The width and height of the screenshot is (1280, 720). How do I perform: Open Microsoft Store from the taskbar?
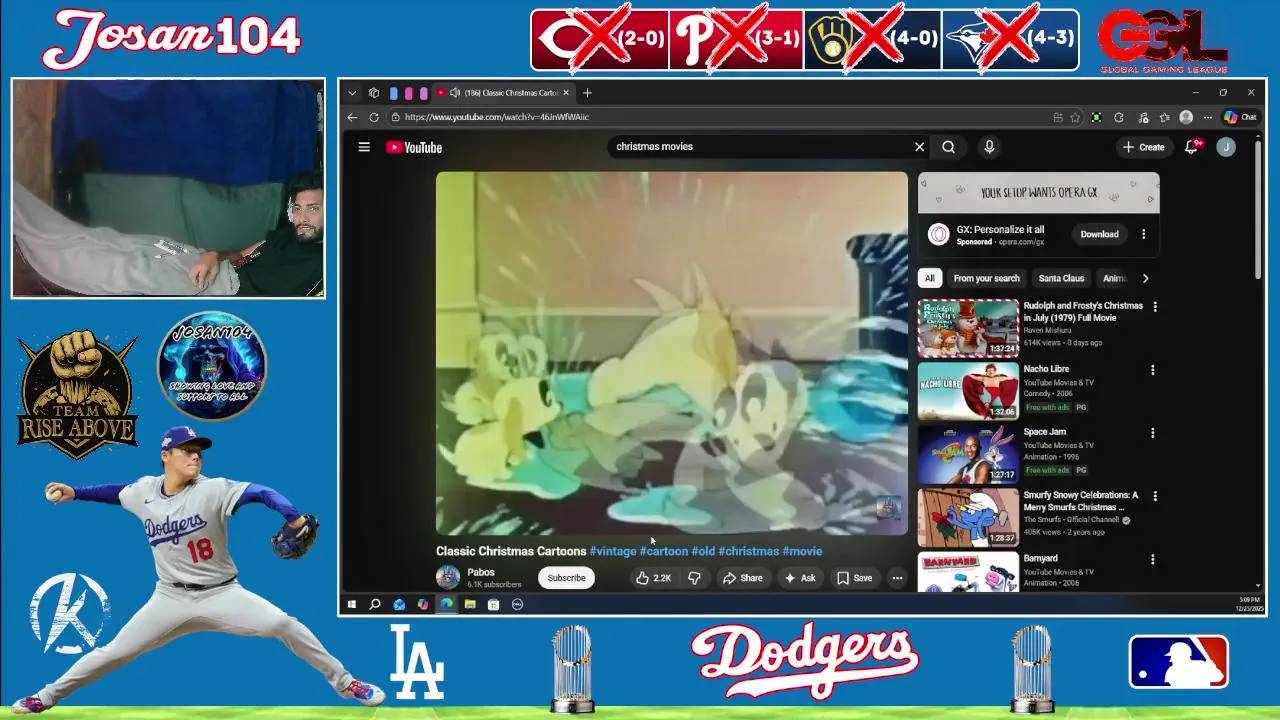[x=493, y=604]
